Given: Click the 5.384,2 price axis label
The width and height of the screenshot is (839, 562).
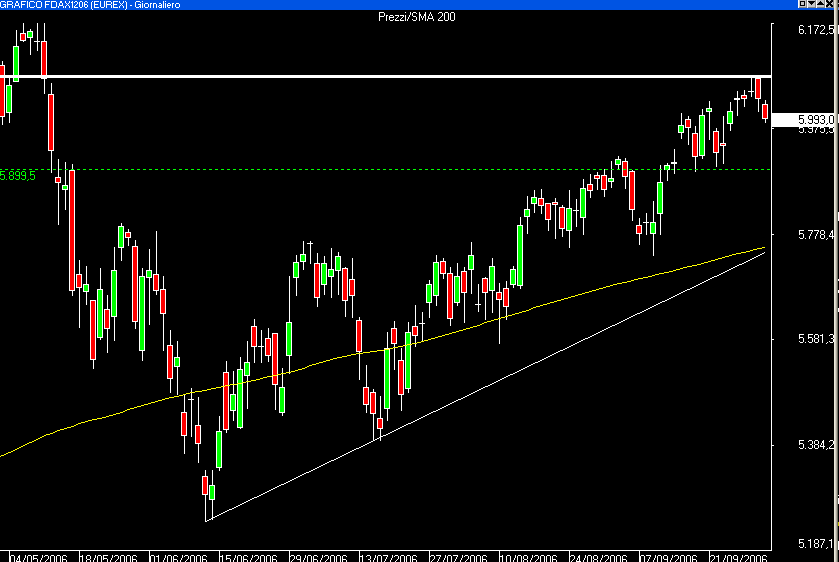Looking at the screenshot, I should click(x=816, y=445).
